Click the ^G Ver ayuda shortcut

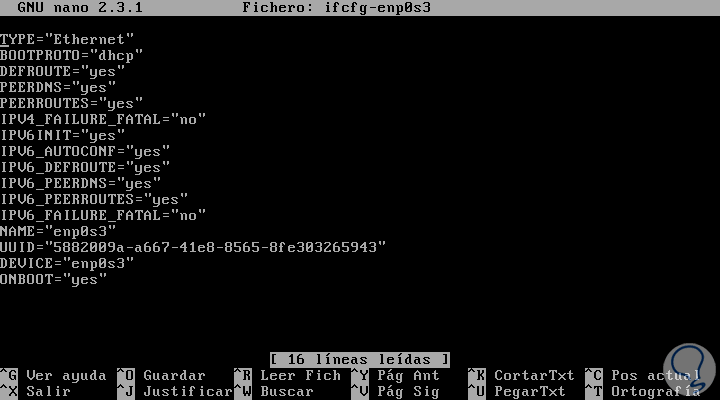[53, 375]
